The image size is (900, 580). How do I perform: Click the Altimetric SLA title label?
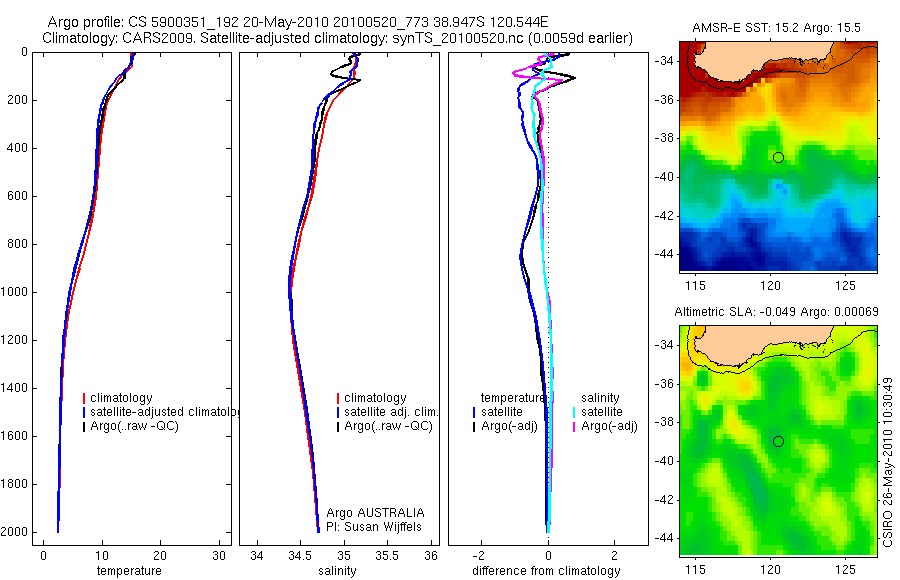click(x=776, y=312)
